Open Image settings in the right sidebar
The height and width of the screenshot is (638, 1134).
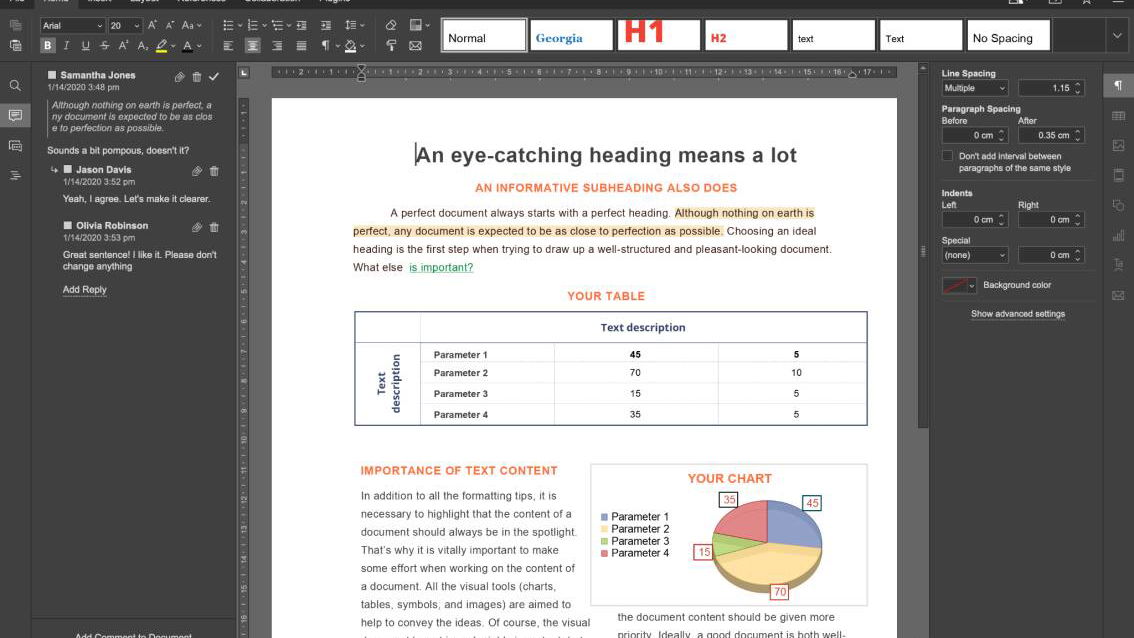pyautogui.click(x=1117, y=144)
